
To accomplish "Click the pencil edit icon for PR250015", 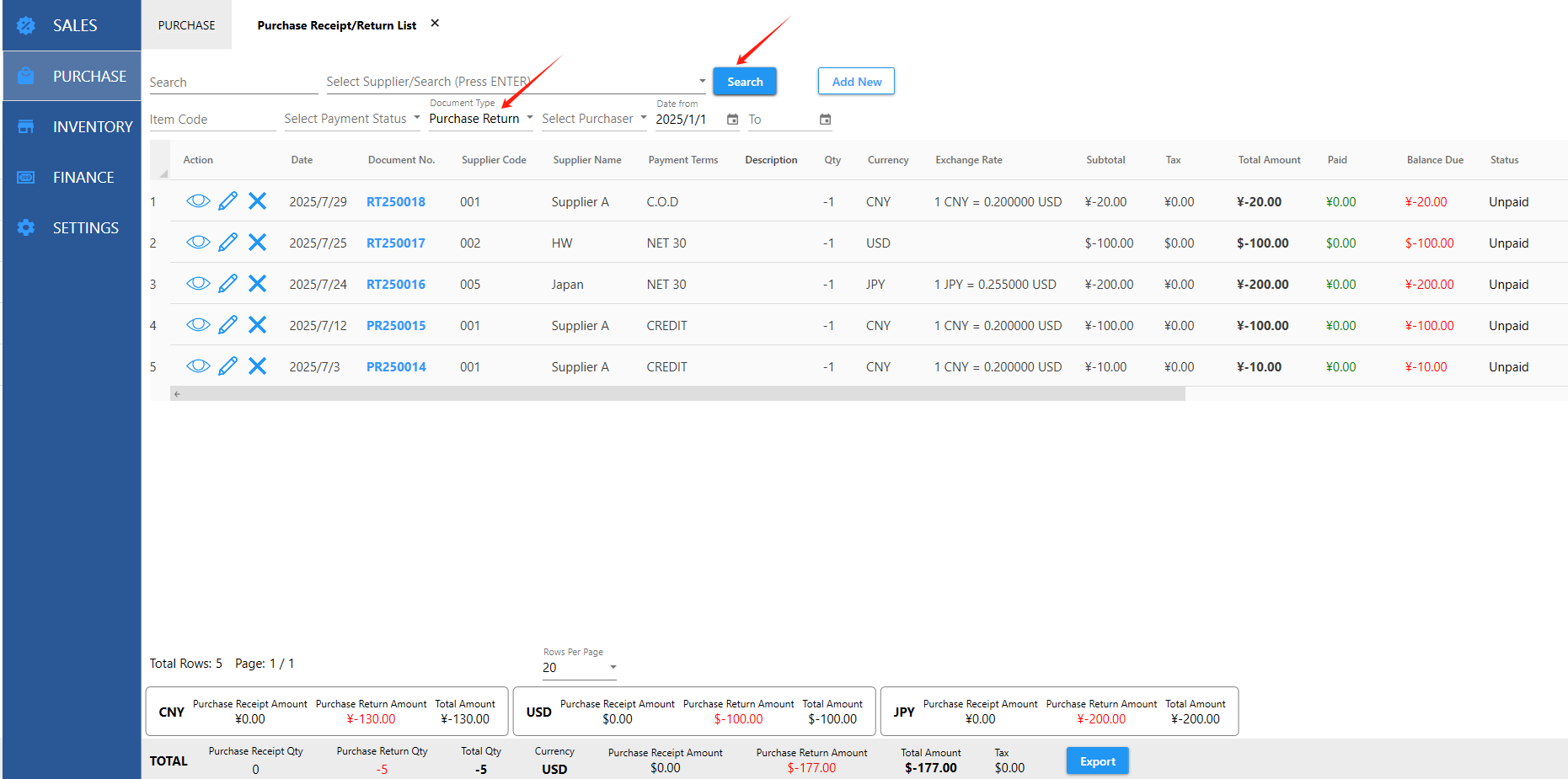I will (x=227, y=325).
